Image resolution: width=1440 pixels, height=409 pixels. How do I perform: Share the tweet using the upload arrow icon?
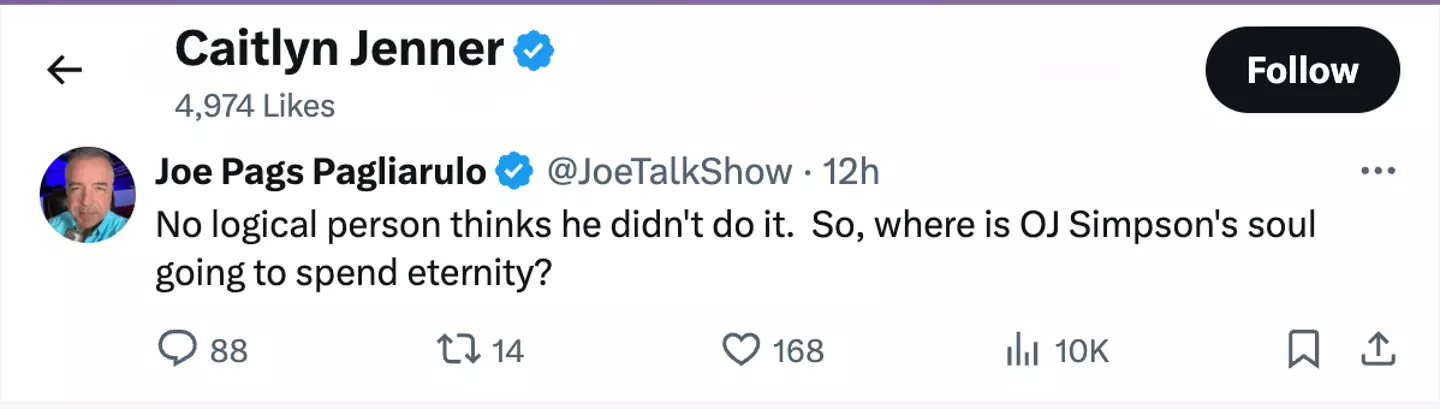(x=1378, y=349)
